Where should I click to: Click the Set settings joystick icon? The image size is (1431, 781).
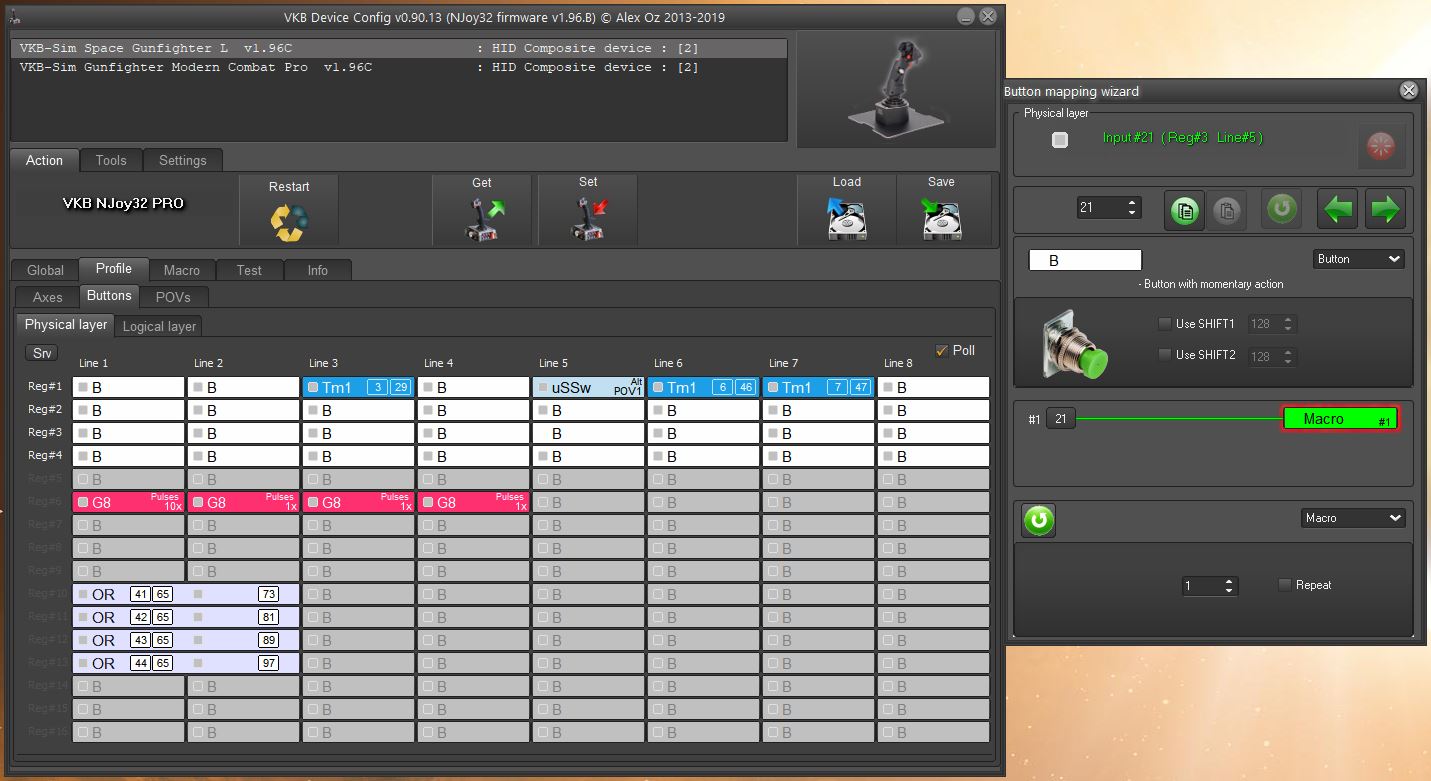coord(588,219)
